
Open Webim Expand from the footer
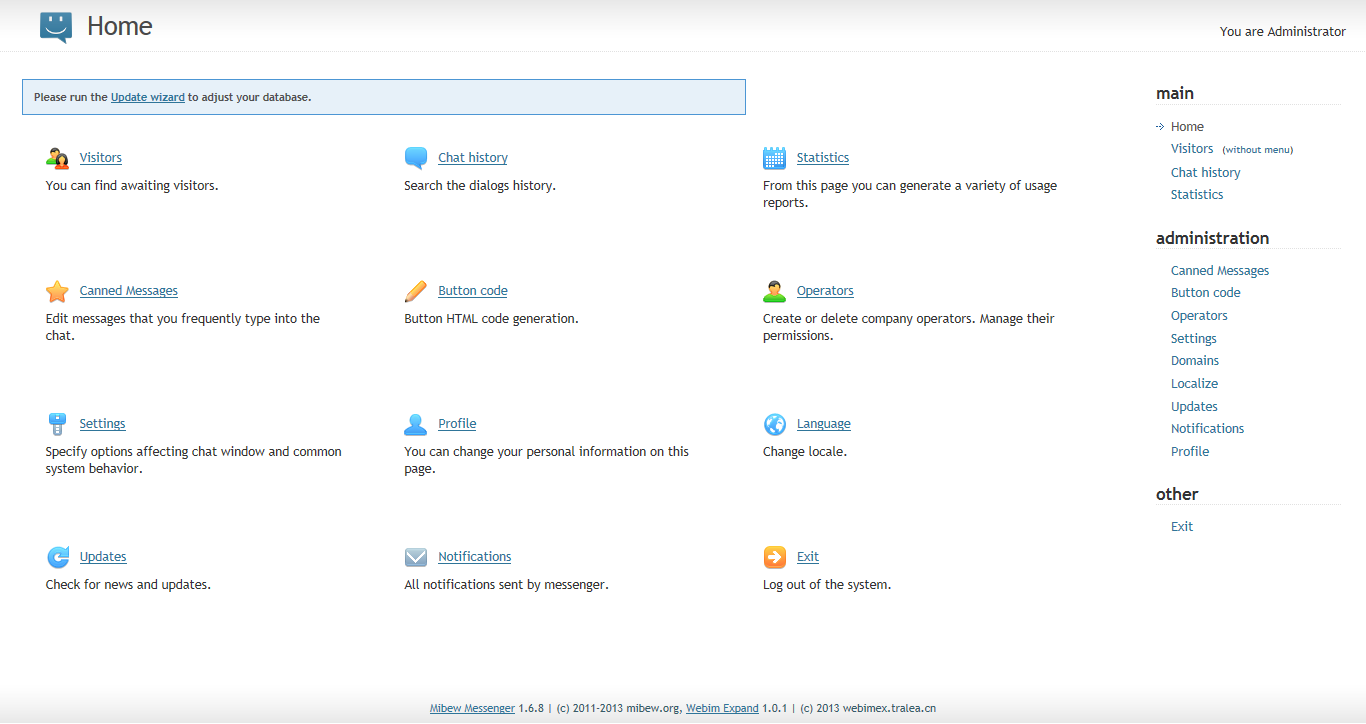coord(722,708)
